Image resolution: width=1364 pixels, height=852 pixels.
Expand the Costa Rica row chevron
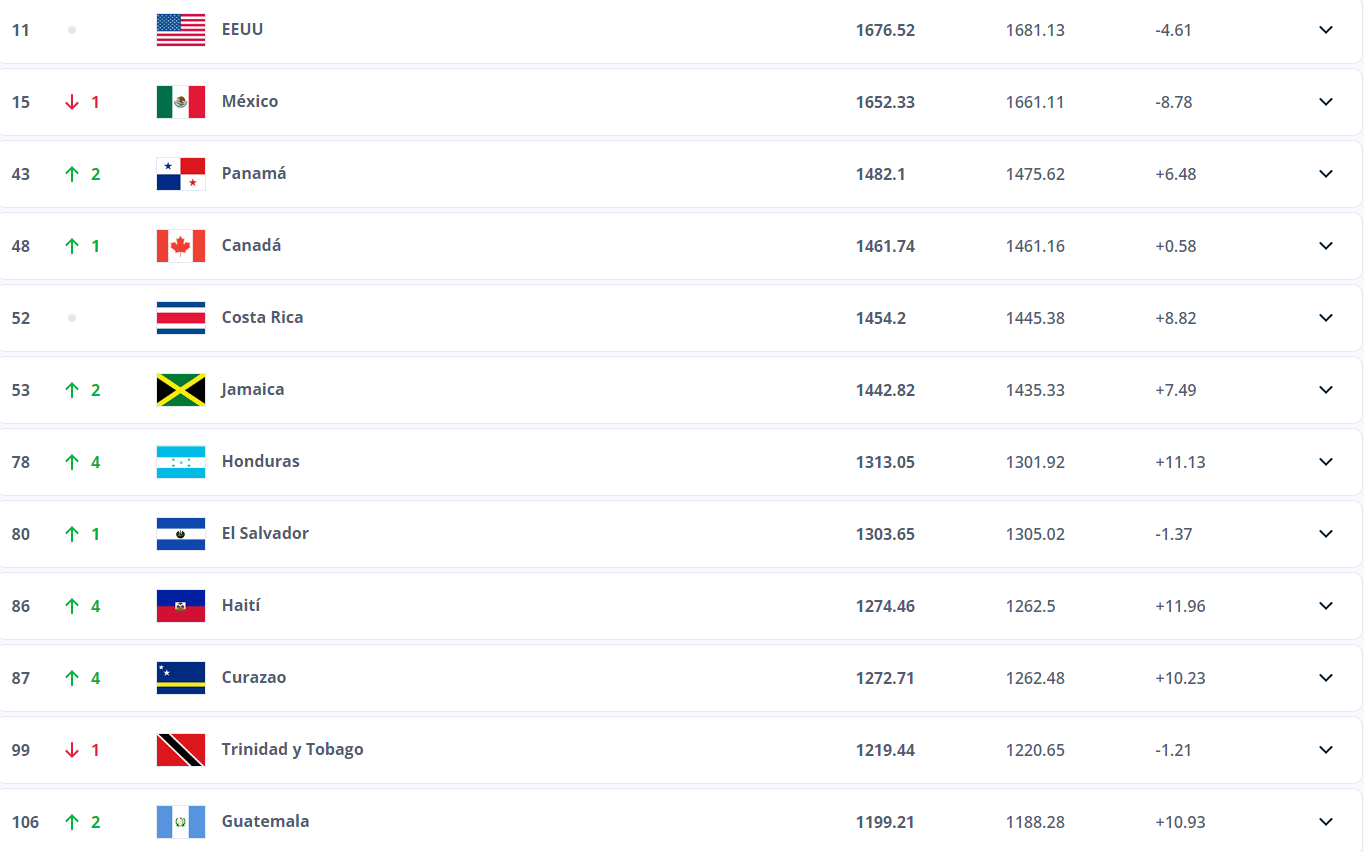(x=1326, y=318)
